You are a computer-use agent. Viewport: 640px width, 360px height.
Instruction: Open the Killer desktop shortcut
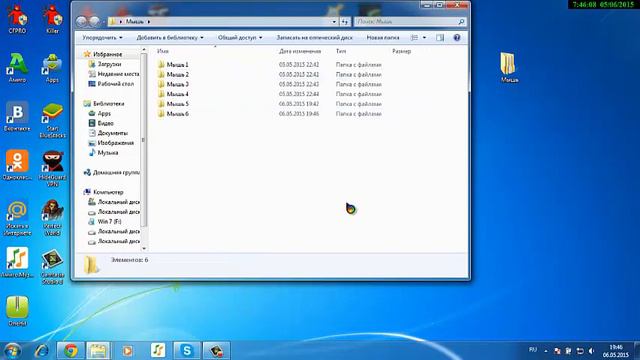53,19
